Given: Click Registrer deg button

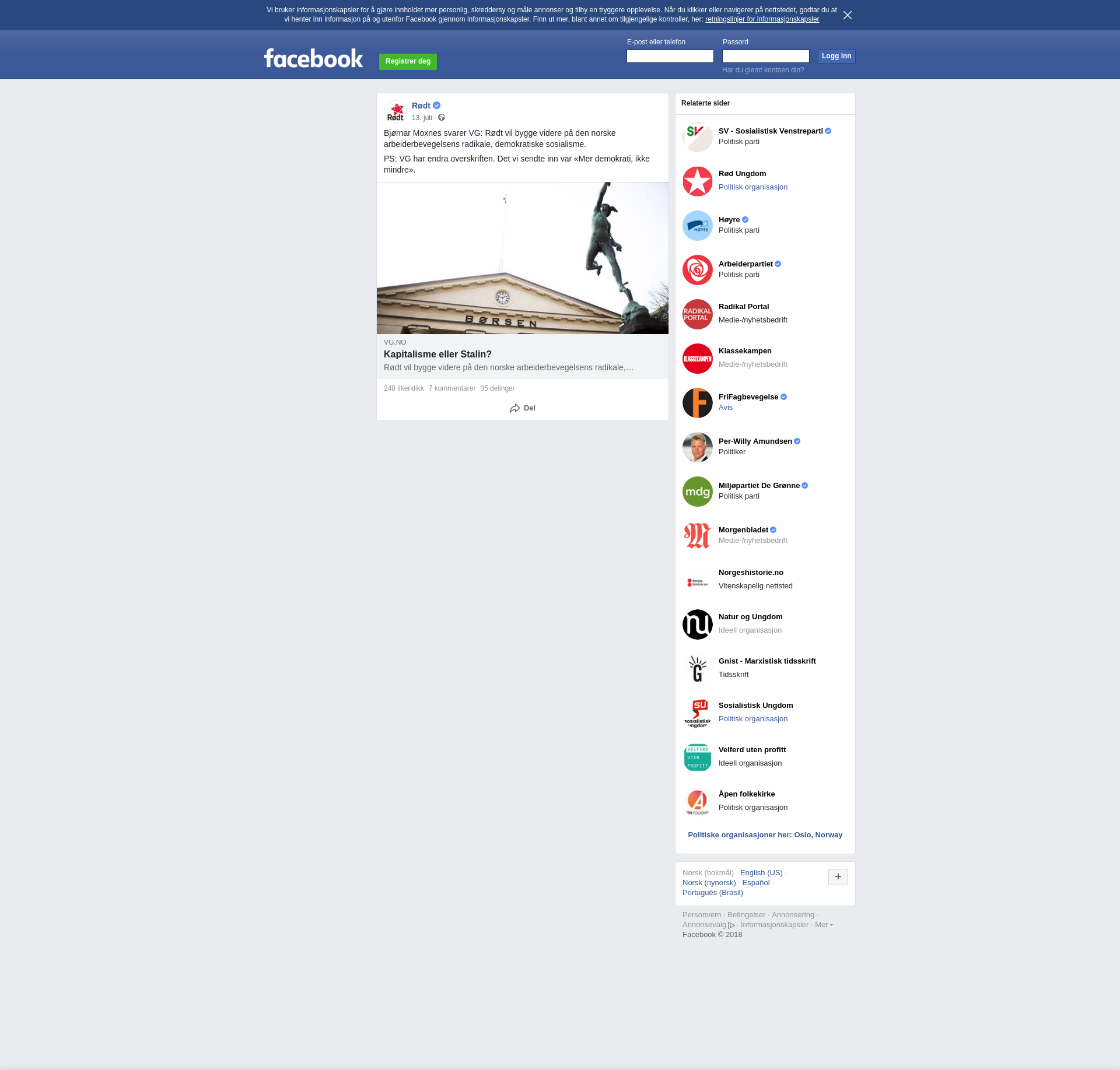Looking at the screenshot, I should click(408, 61).
